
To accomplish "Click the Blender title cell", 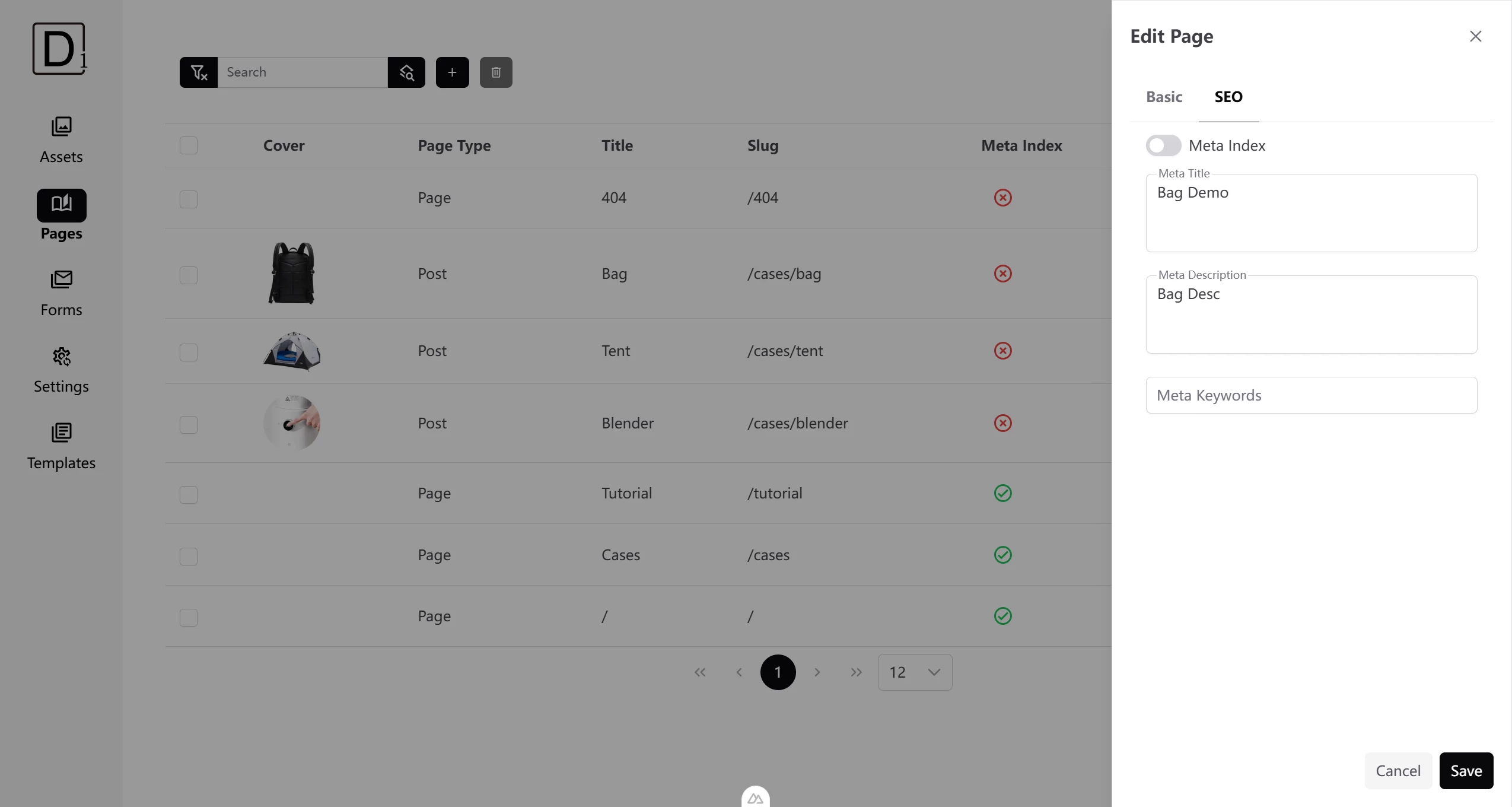I will [628, 423].
